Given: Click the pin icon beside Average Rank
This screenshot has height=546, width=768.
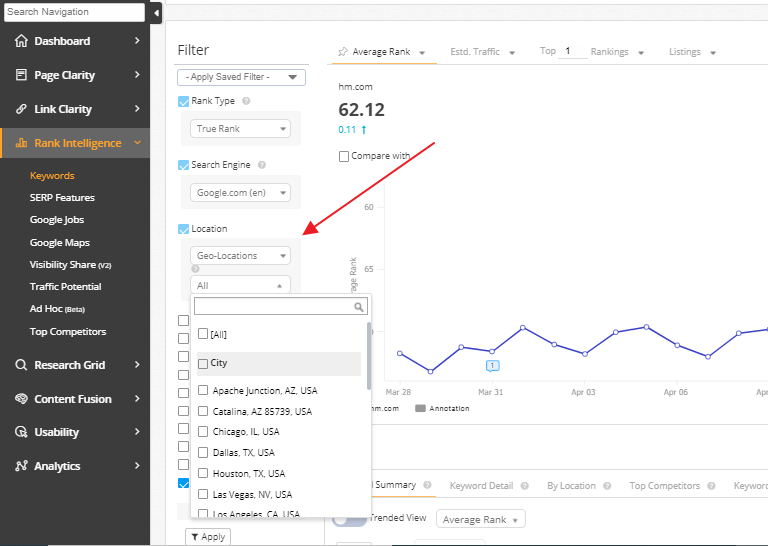Looking at the screenshot, I should tap(343, 51).
